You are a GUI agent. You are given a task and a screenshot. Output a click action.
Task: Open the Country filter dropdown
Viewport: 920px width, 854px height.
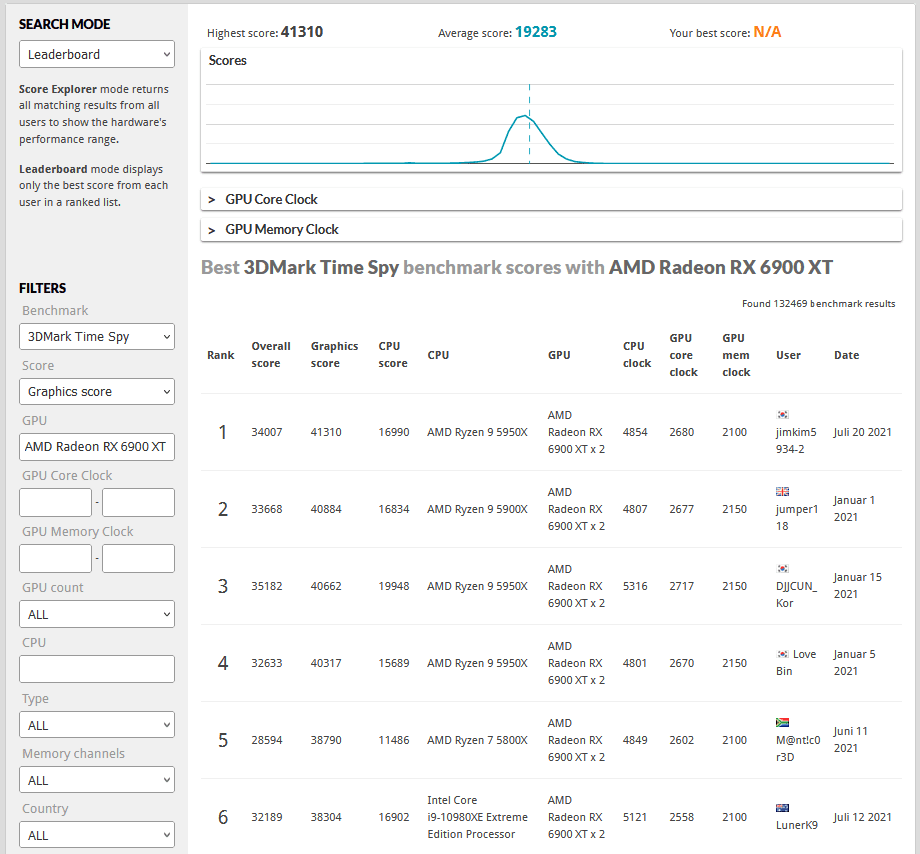pyautogui.click(x=97, y=835)
